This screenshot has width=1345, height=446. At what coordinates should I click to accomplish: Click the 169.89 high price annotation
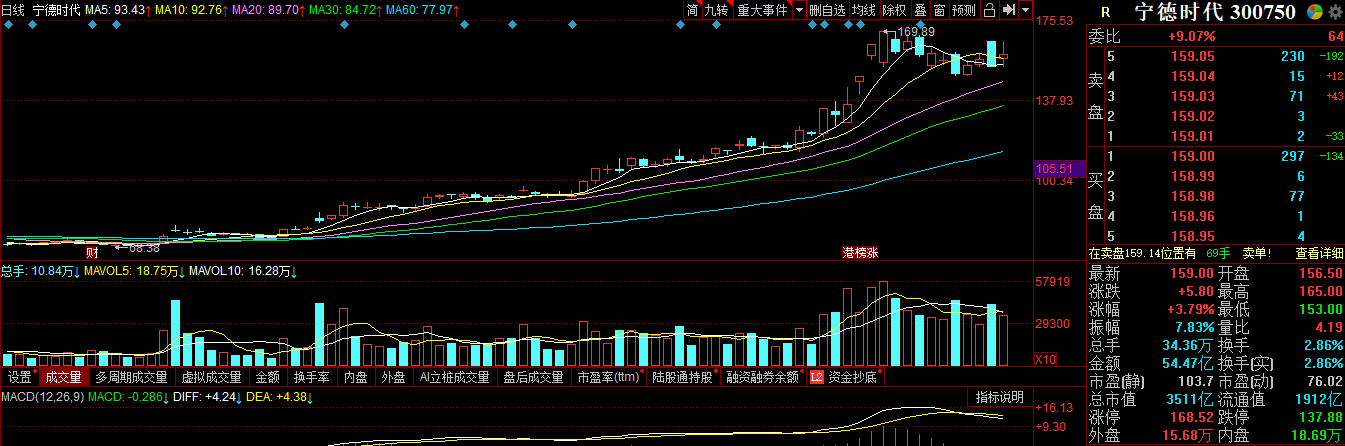point(915,33)
